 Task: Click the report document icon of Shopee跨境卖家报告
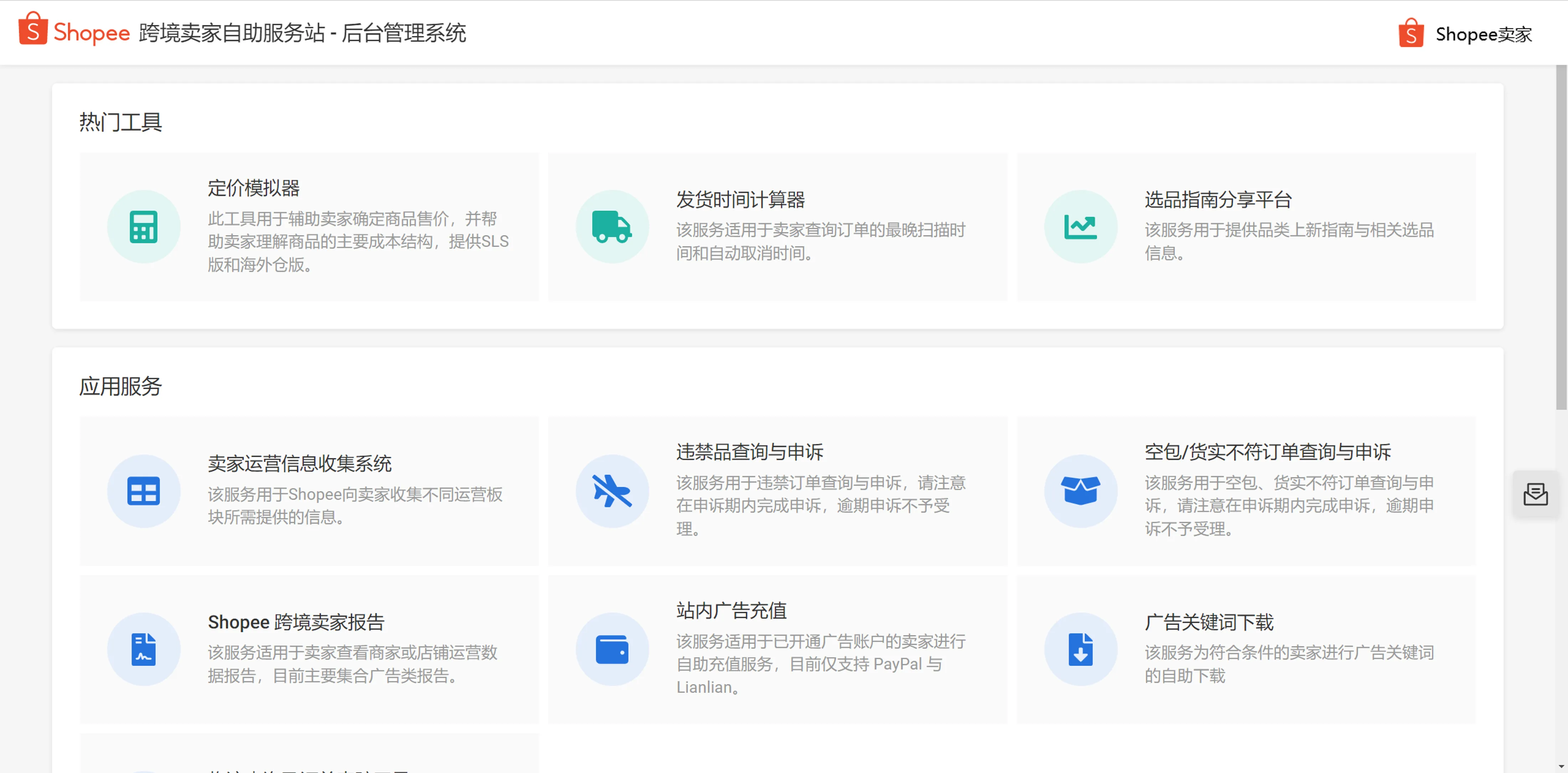click(144, 649)
